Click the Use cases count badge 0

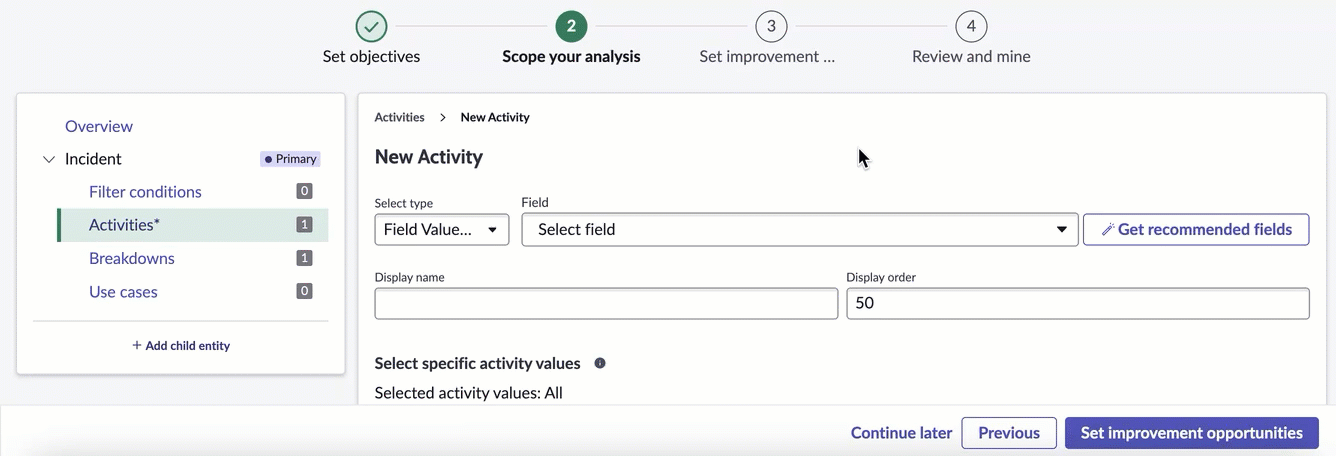[x=304, y=291]
